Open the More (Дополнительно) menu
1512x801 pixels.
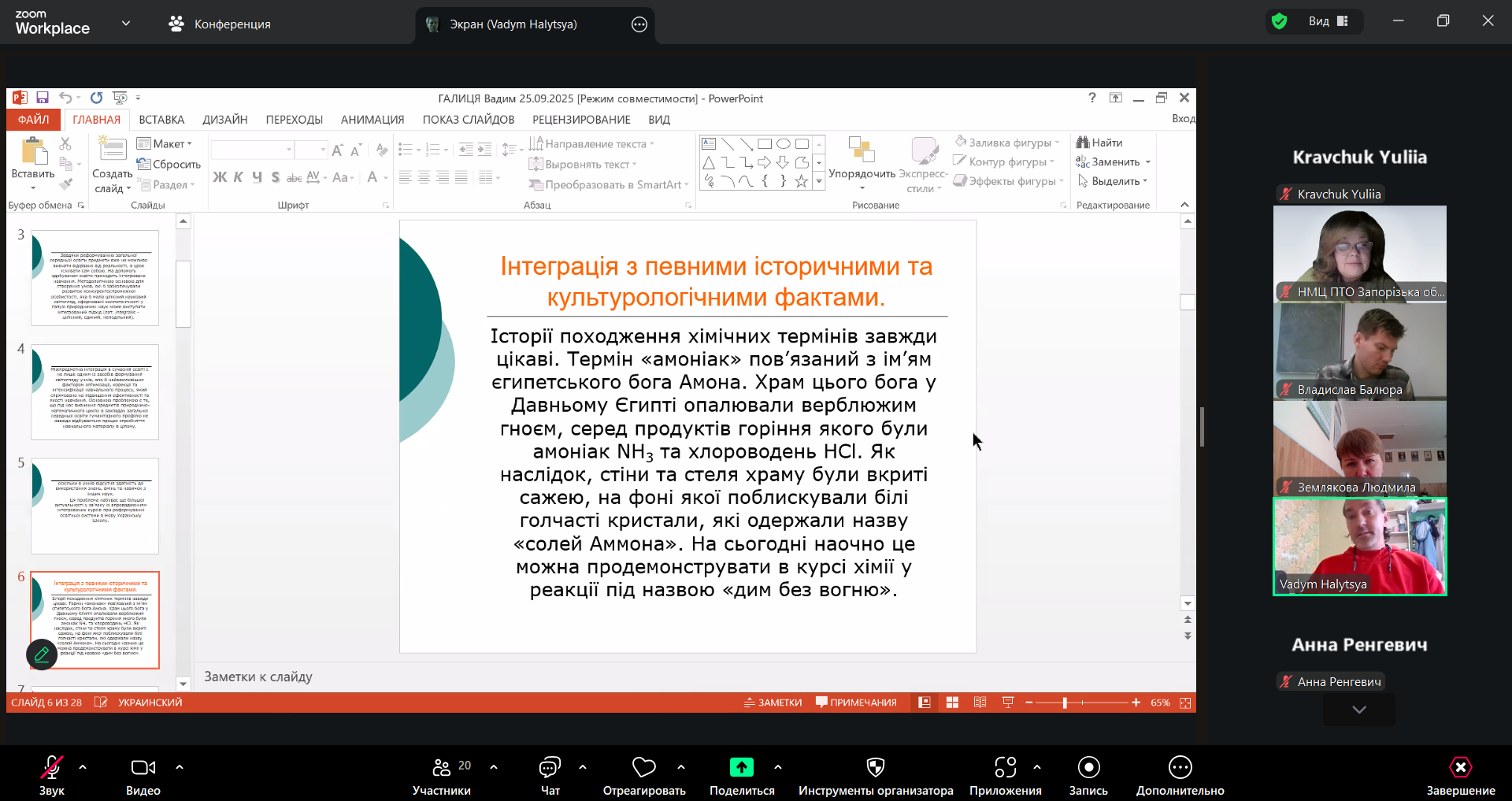1180,776
